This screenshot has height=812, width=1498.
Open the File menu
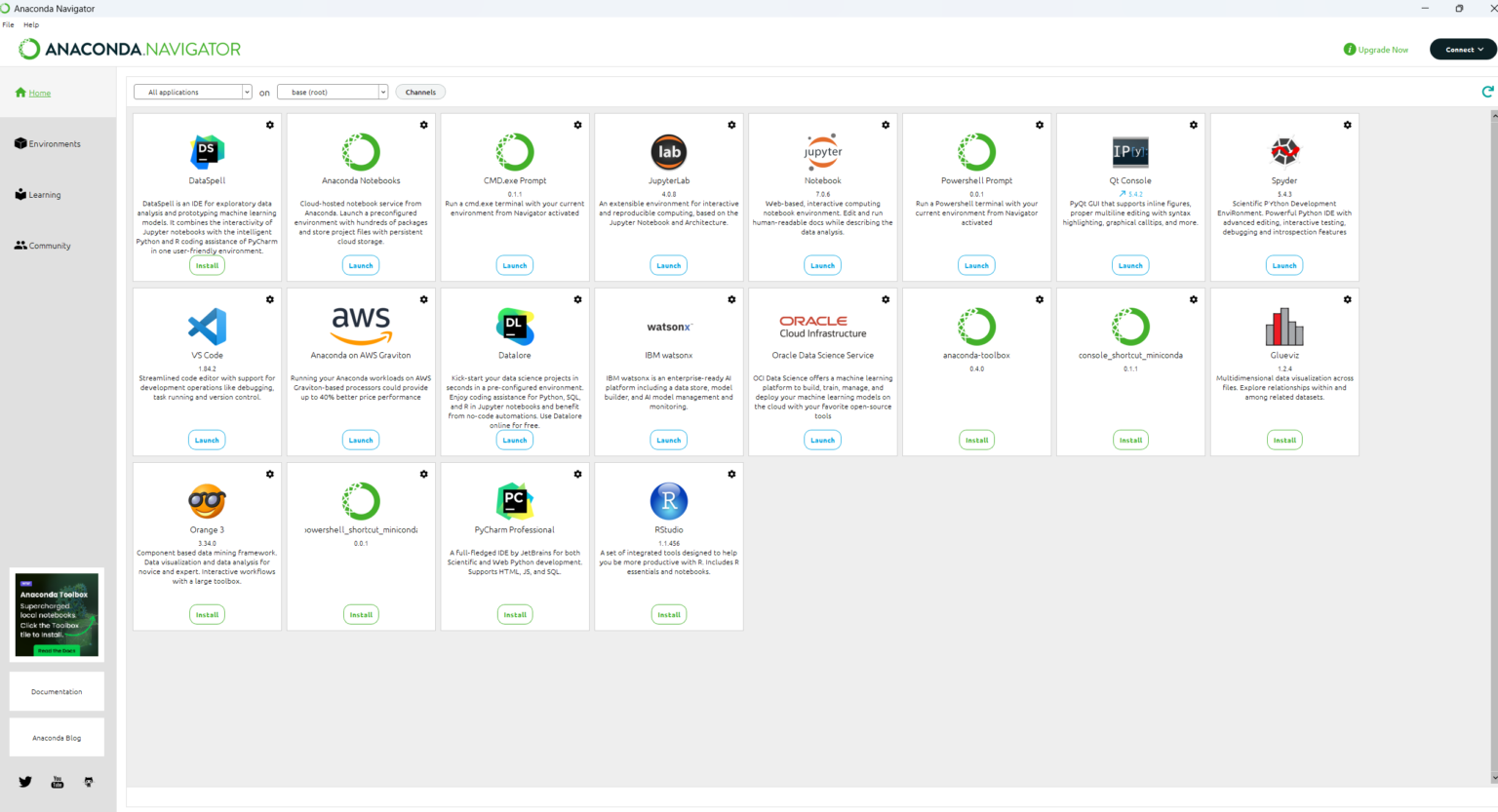point(8,24)
